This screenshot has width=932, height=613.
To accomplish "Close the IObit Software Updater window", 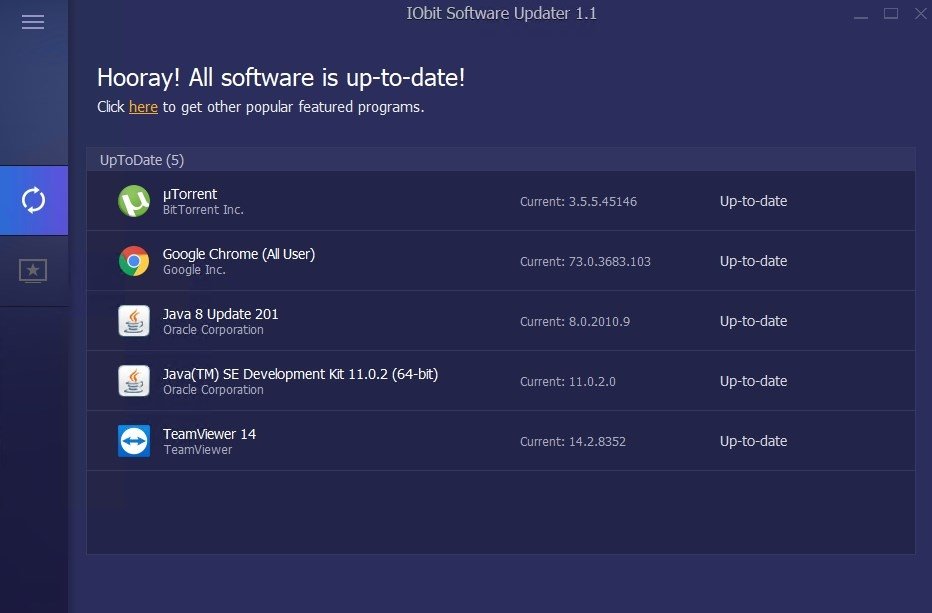I will pos(921,13).
